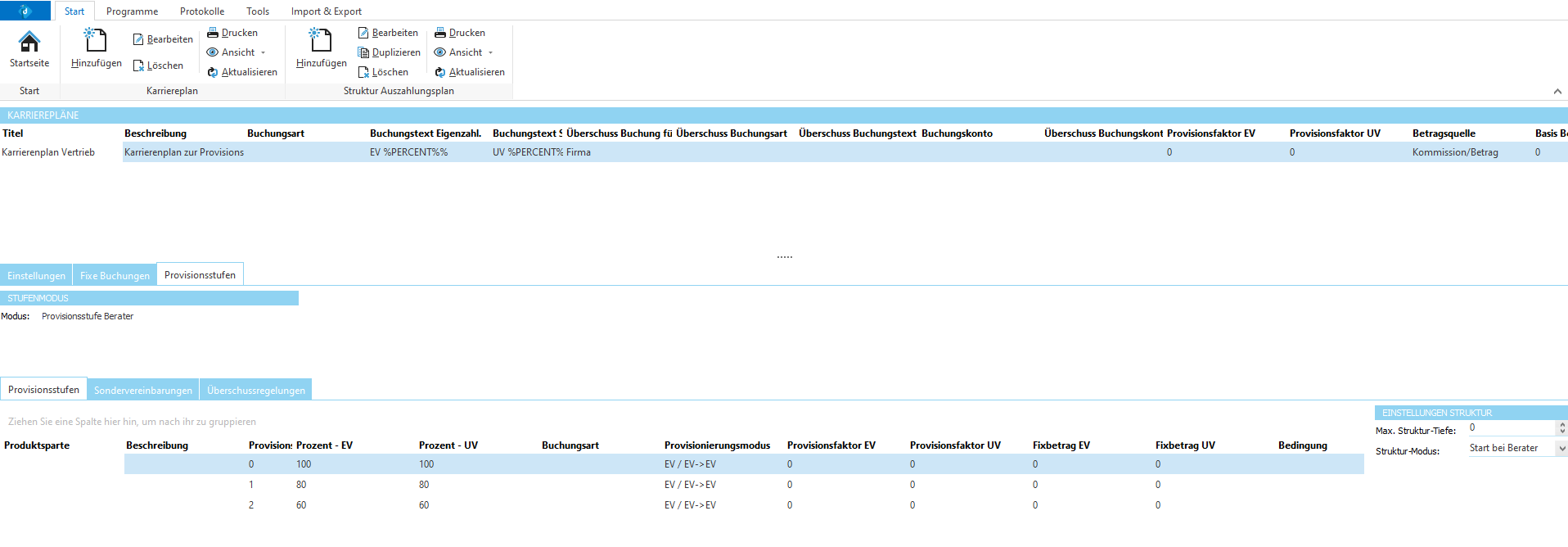
Task: Click the Max. Struktur-Tiefe input field
Action: coord(1510,427)
